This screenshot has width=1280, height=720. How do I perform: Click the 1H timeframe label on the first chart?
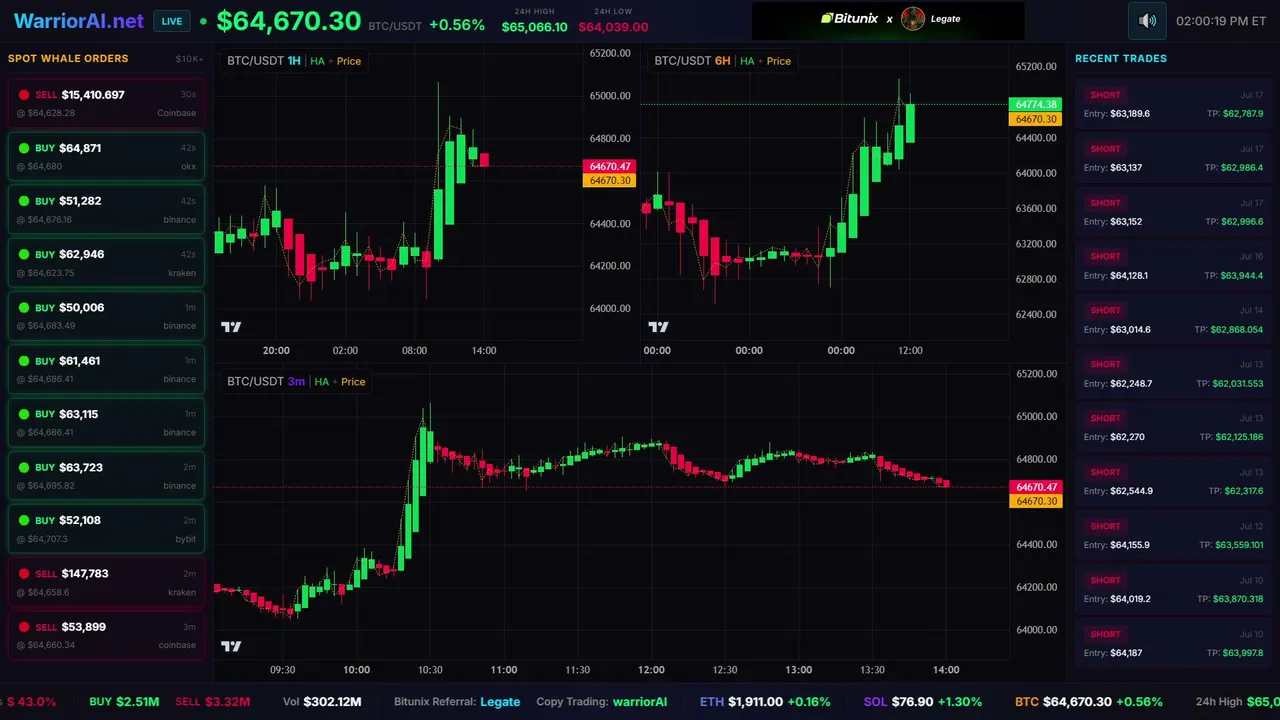[x=294, y=61]
